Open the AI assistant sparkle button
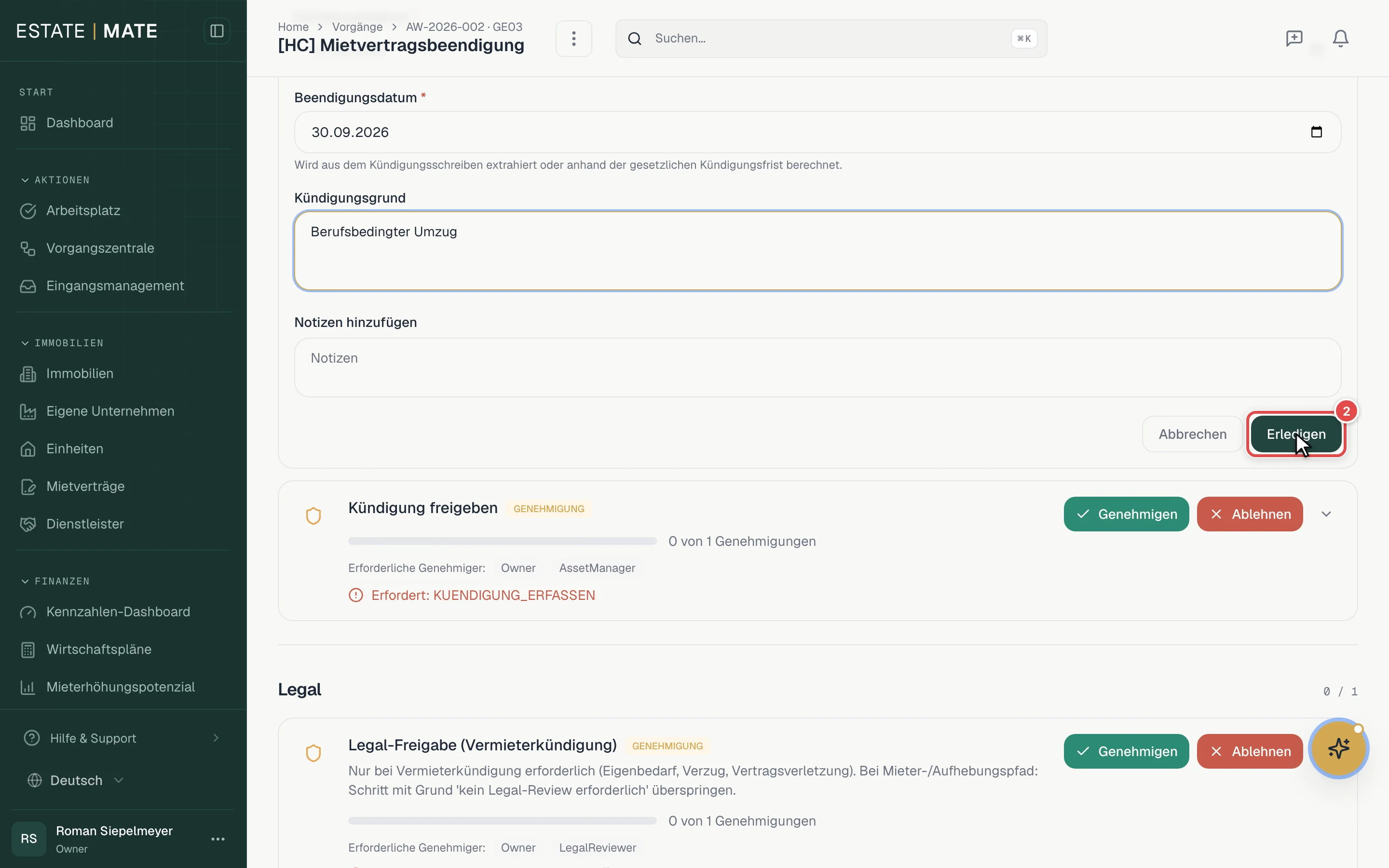 tap(1338, 748)
